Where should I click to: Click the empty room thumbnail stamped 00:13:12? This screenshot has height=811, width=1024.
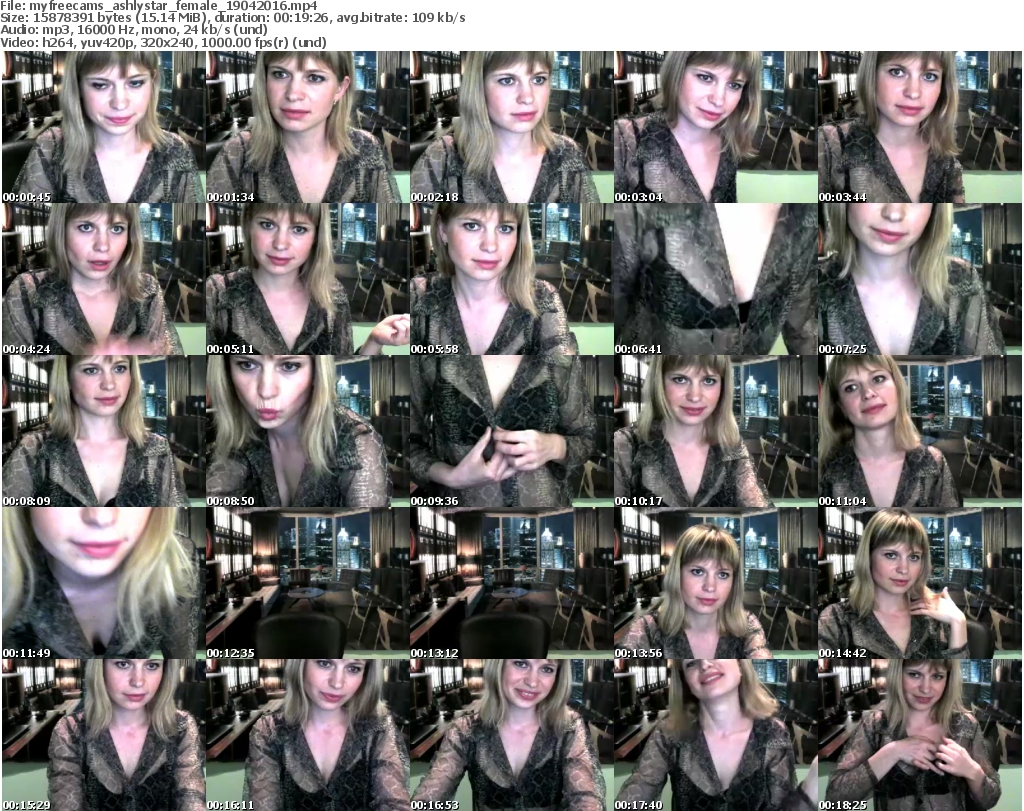tap(511, 583)
